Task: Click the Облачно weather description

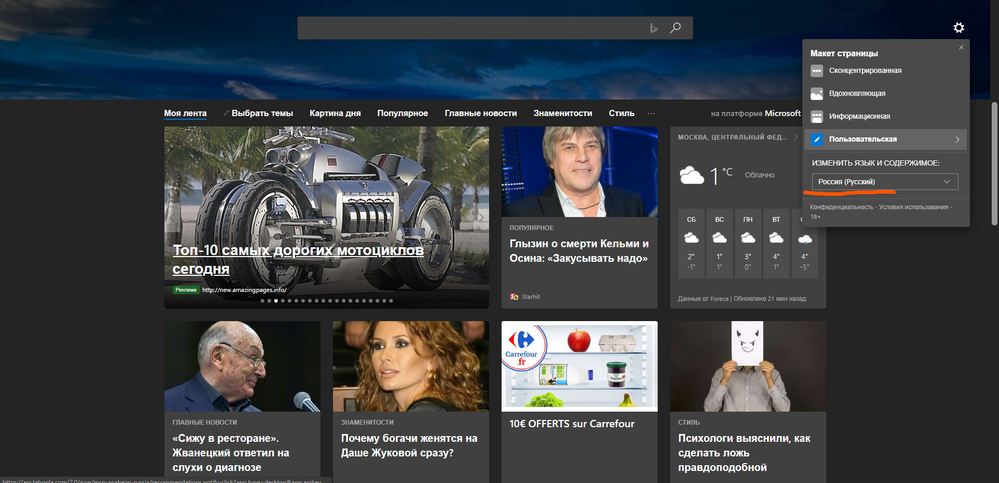Action: click(x=759, y=175)
